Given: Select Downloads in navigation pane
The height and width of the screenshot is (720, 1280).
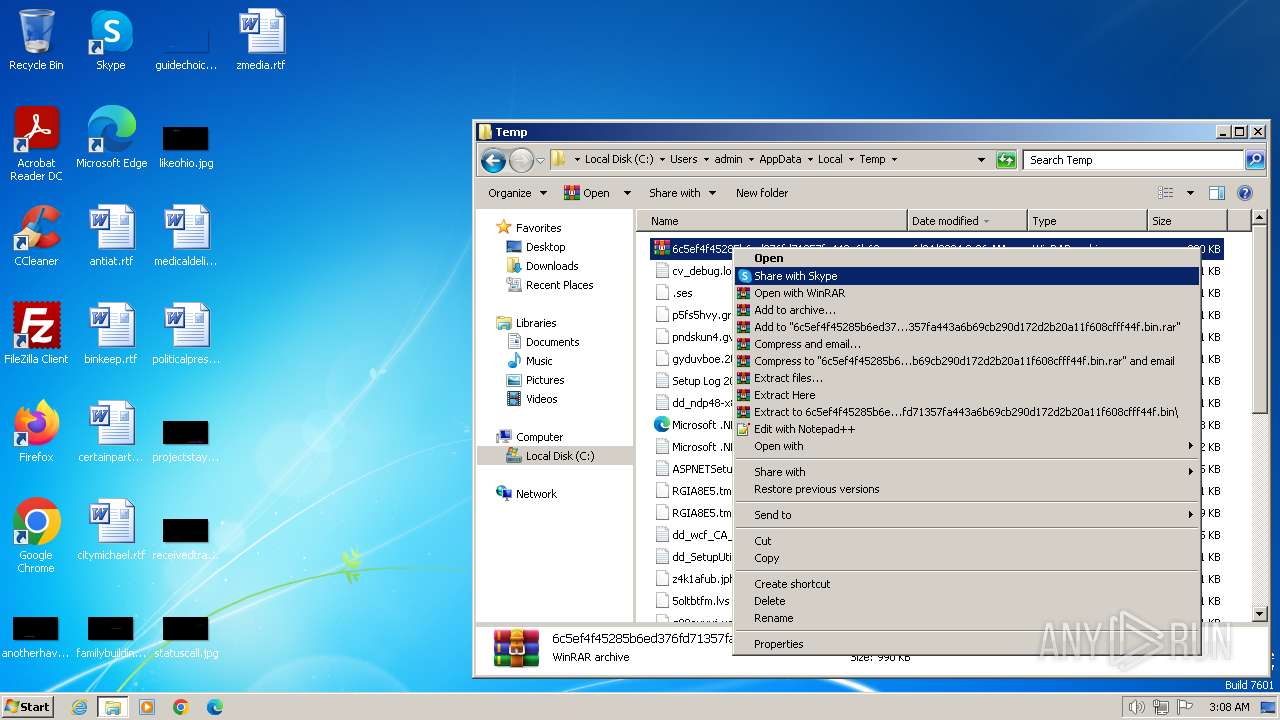Looking at the screenshot, I should 552,266.
